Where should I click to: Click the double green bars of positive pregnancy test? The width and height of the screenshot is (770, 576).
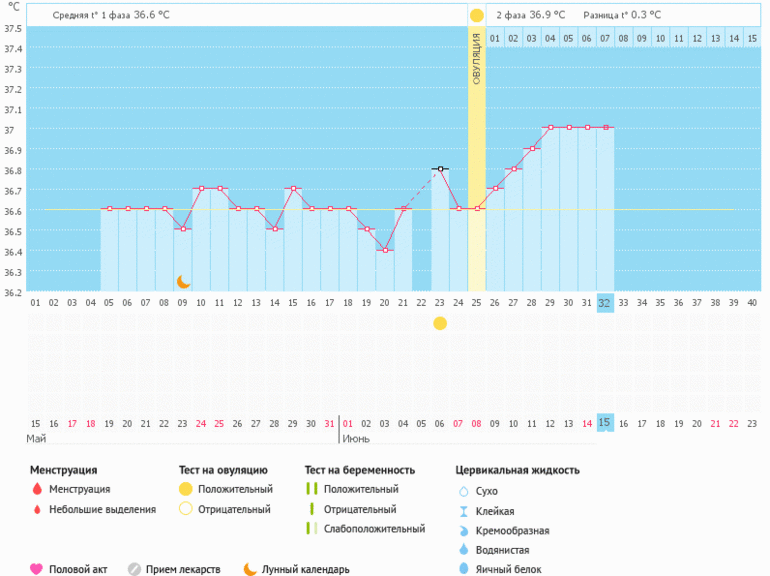[x=311, y=489]
